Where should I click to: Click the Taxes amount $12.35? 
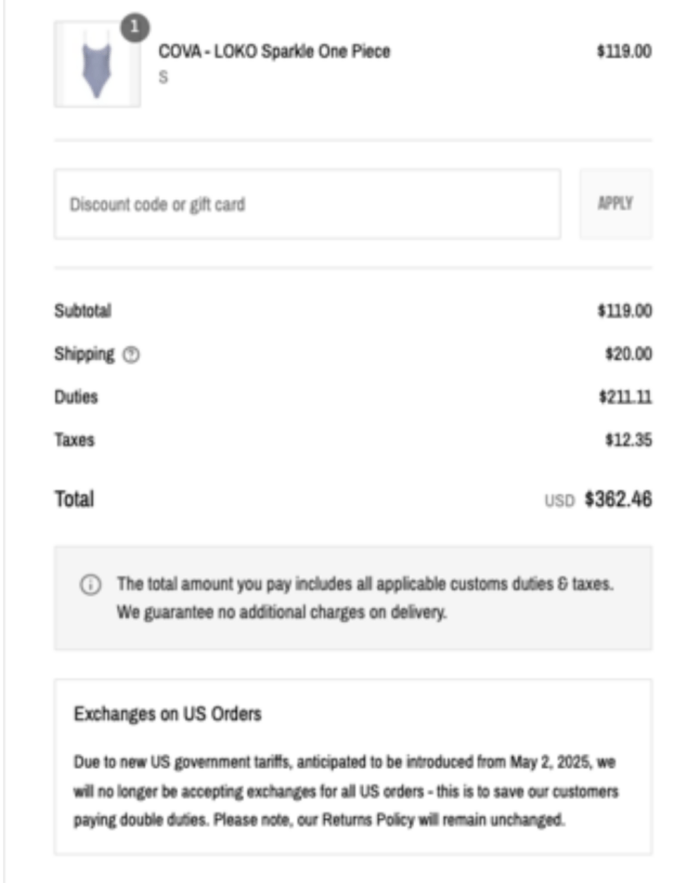(628, 440)
